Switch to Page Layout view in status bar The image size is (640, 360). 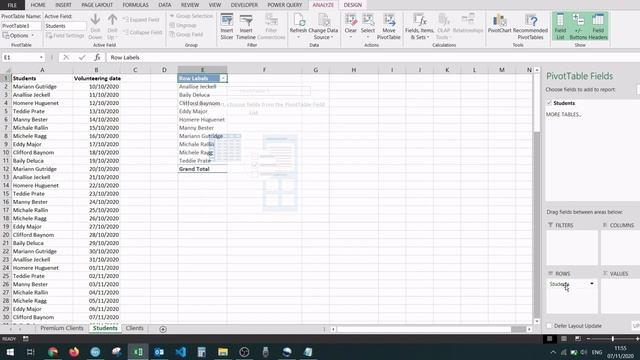(564, 339)
